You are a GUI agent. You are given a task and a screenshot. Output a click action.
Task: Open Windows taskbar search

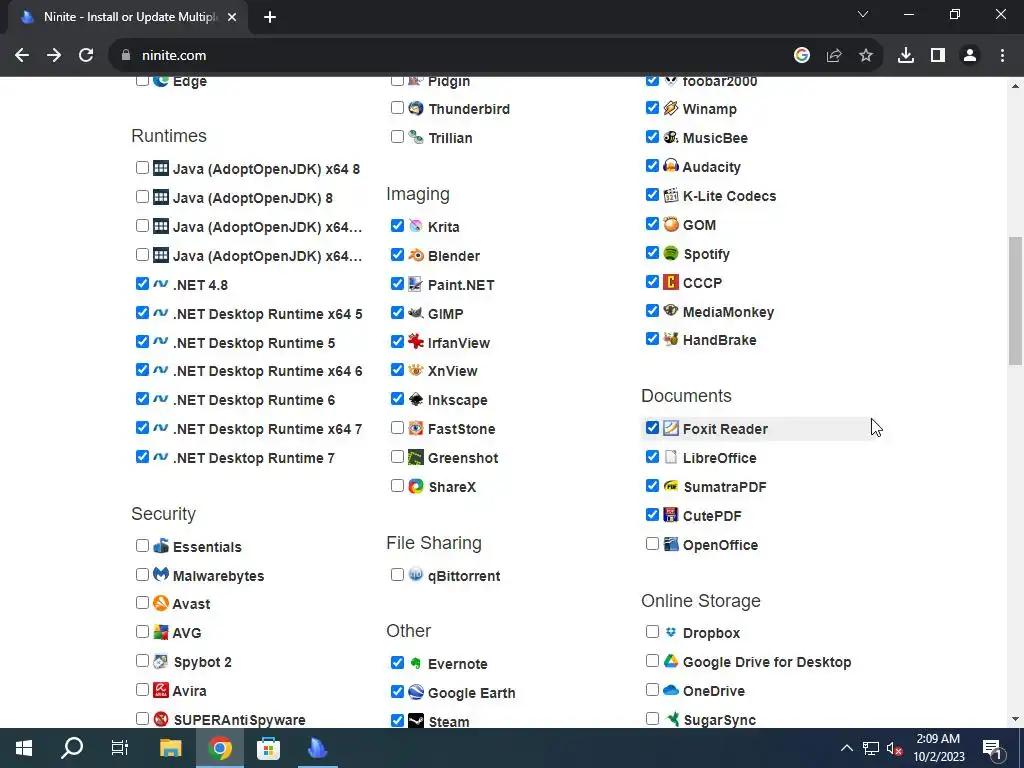pyautogui.click(x=72, y=748)
